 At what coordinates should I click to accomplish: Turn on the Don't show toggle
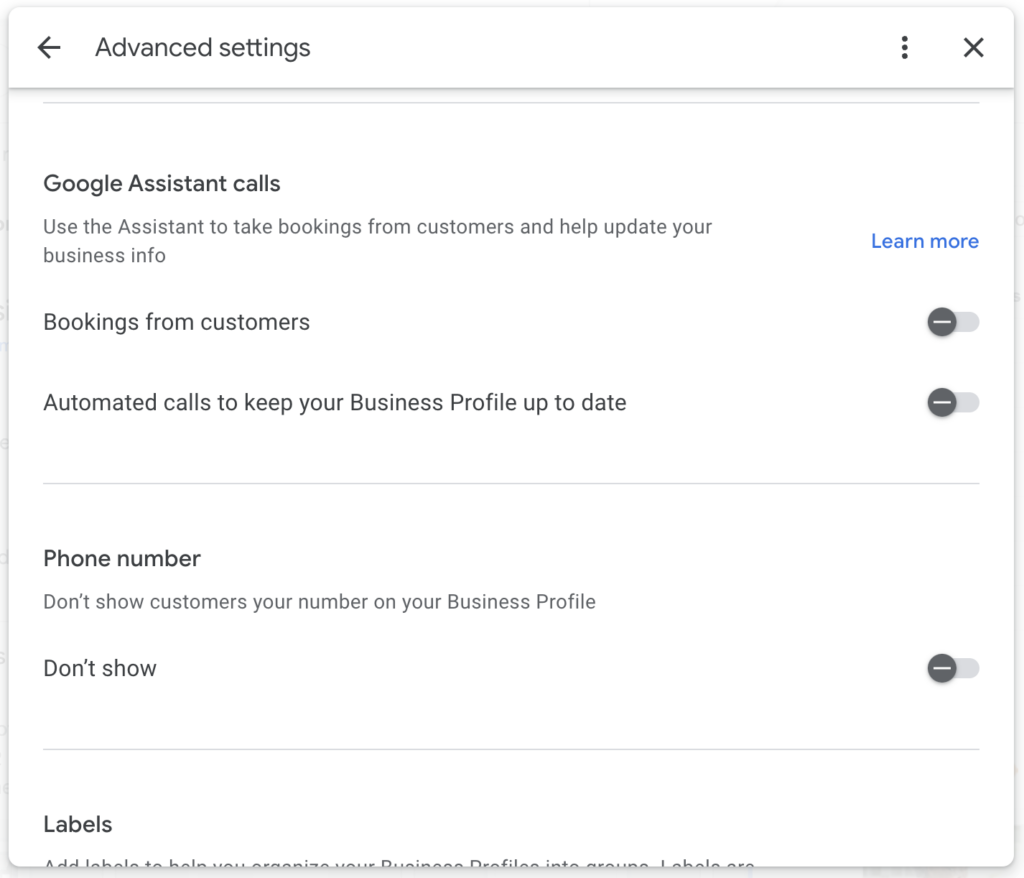point(953,668)
